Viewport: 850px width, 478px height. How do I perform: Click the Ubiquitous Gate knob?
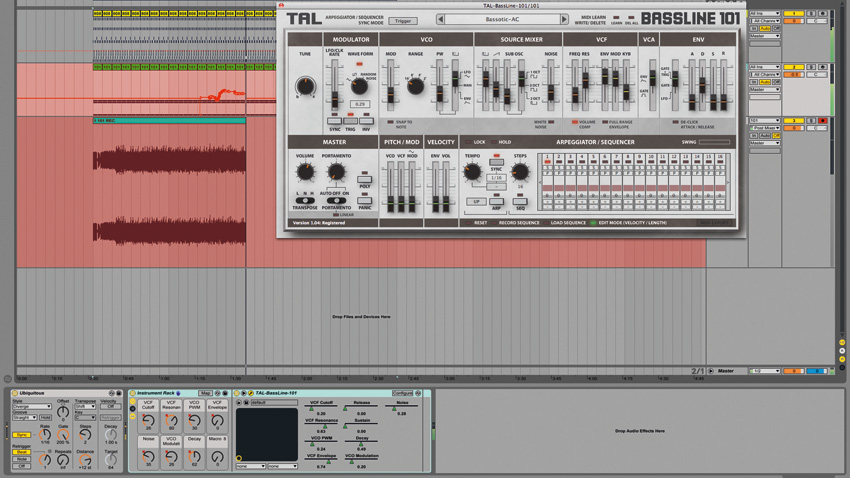tap(63, 434)
